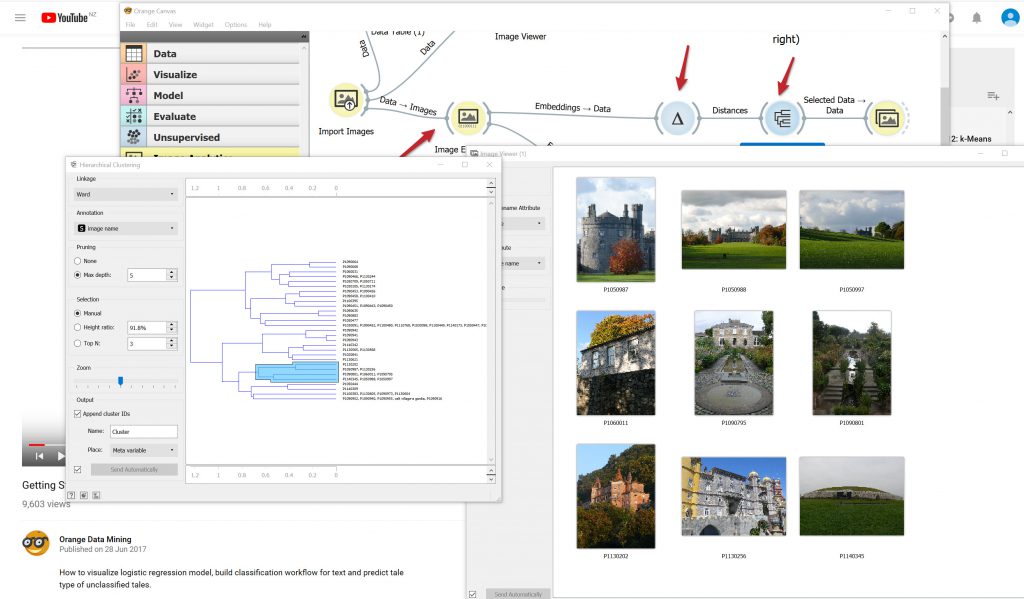This screenshot has width=1024, height=599.
Task: Open the Linkage dropdown set to Ward
Action: click(x=126, y=194)
